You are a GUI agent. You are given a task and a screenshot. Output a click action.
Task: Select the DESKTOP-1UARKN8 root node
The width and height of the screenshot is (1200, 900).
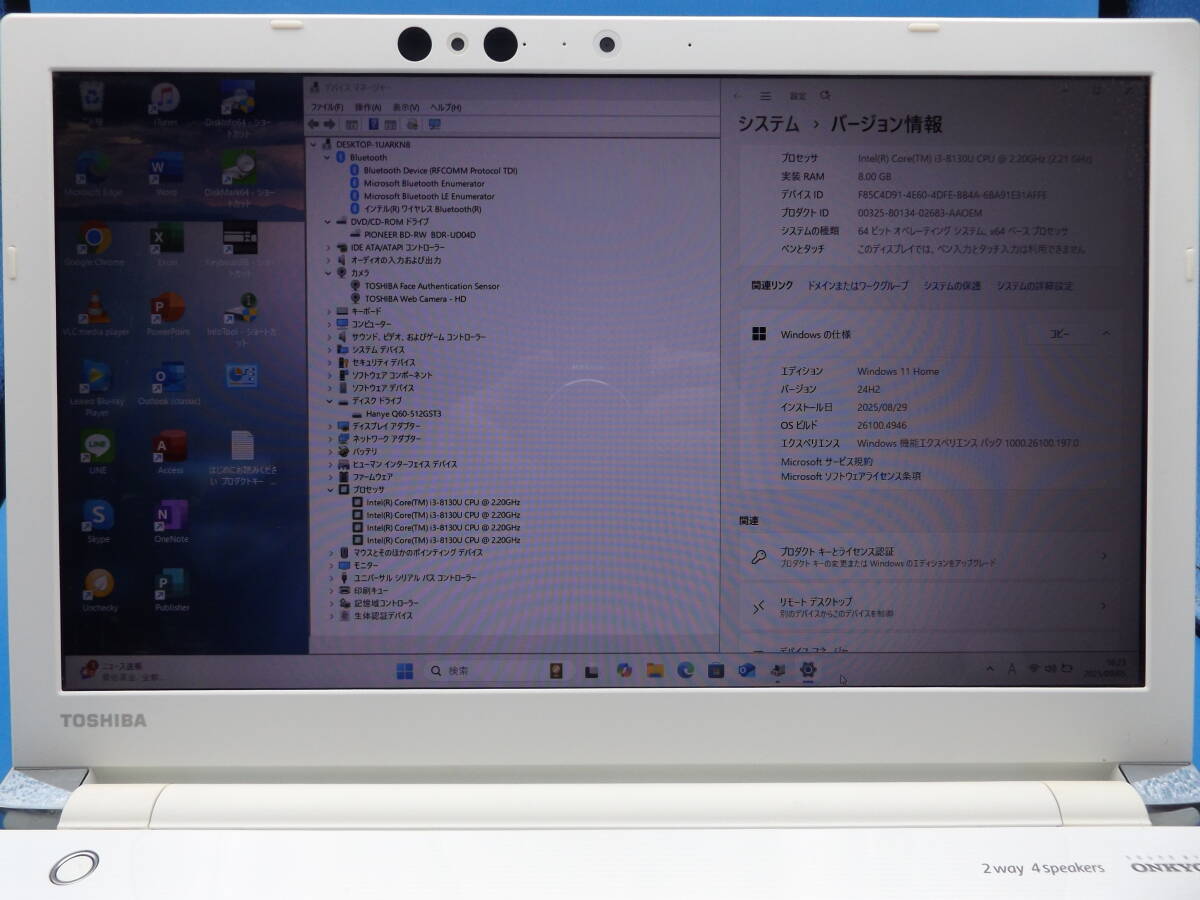(x=373, y=145)
